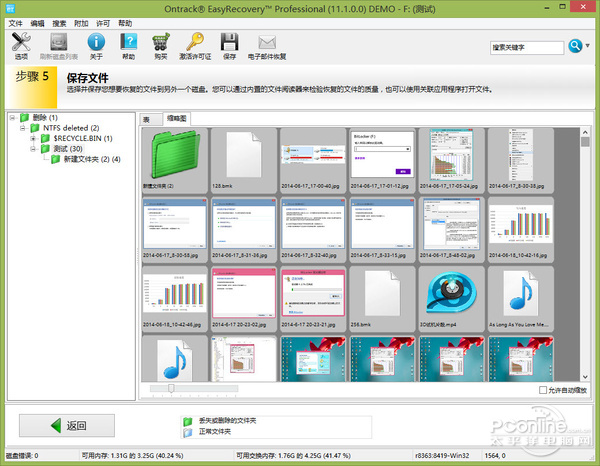Click the 保存 floppy disk icon
Screen dimensions: 600x466
[229, 46]
